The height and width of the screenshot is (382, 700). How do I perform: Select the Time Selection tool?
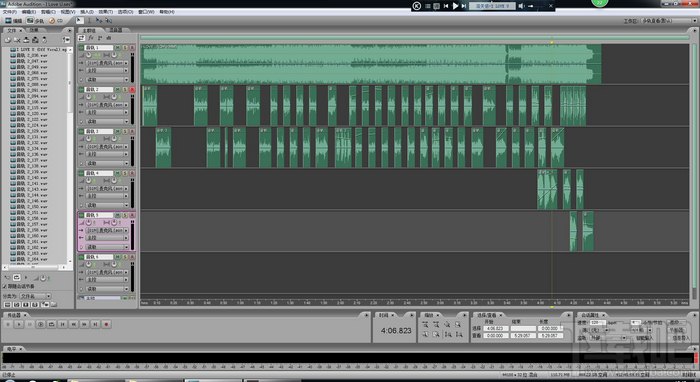89,21
